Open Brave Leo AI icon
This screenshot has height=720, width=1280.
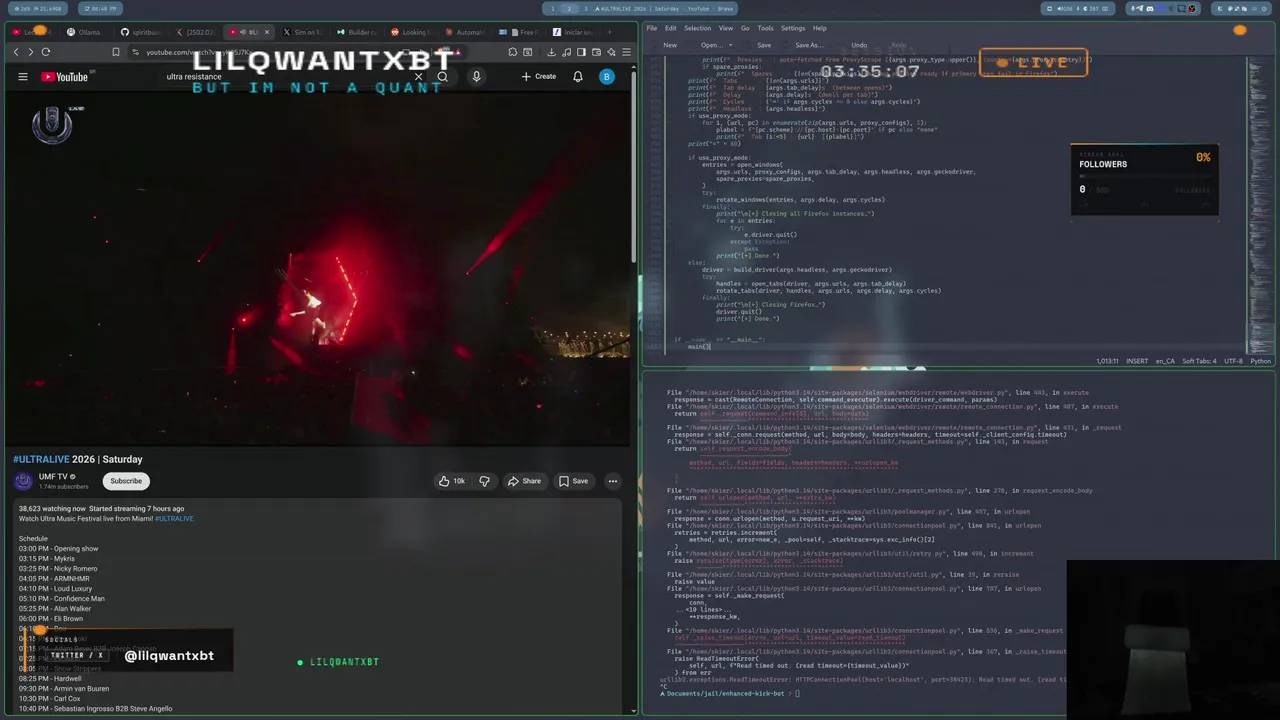point(611,52)
